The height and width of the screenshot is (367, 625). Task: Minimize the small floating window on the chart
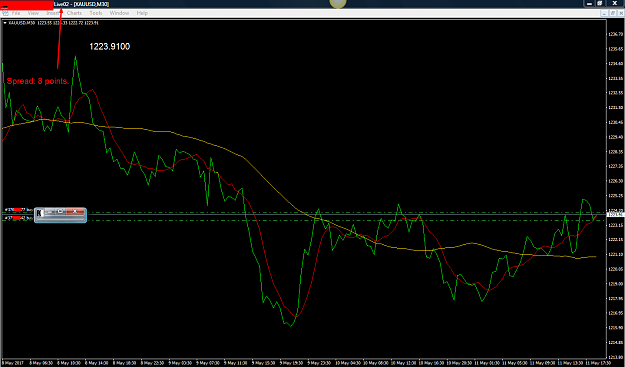click(49, 212)
